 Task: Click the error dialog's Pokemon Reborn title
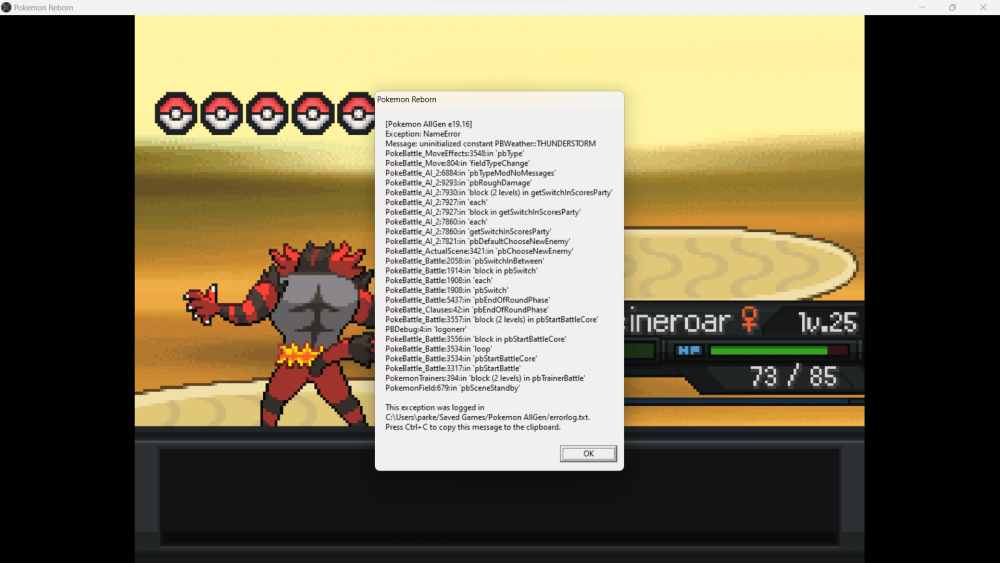pyautogui.click(x=407, y=99)
